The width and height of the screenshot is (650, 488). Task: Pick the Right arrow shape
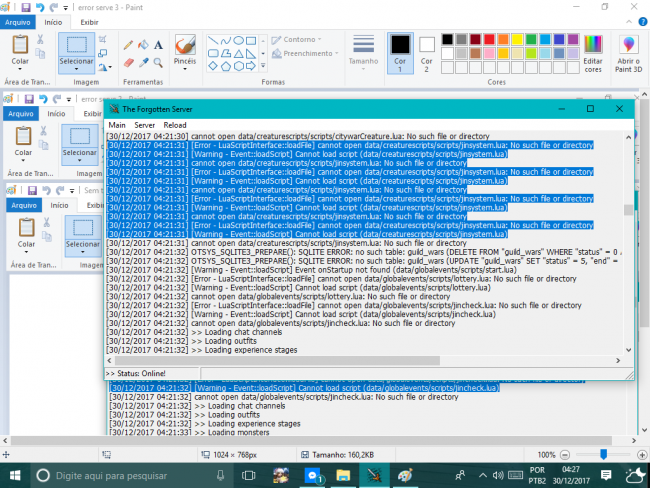[x=251, y=66]
